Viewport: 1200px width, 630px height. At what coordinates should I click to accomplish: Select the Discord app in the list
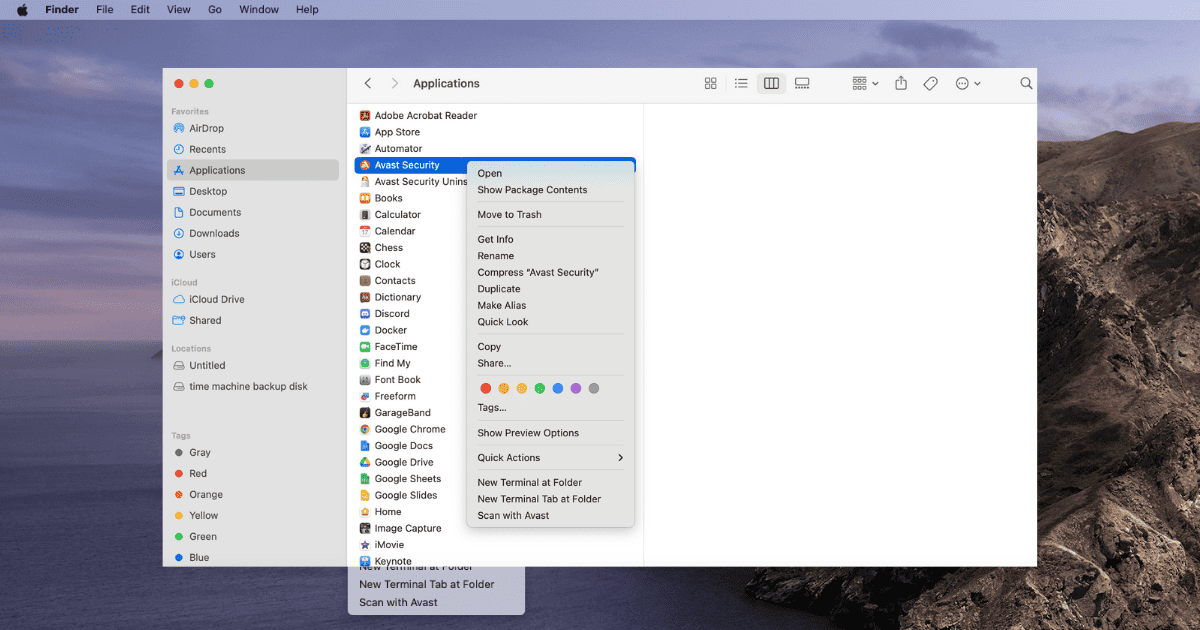(391, 314)
